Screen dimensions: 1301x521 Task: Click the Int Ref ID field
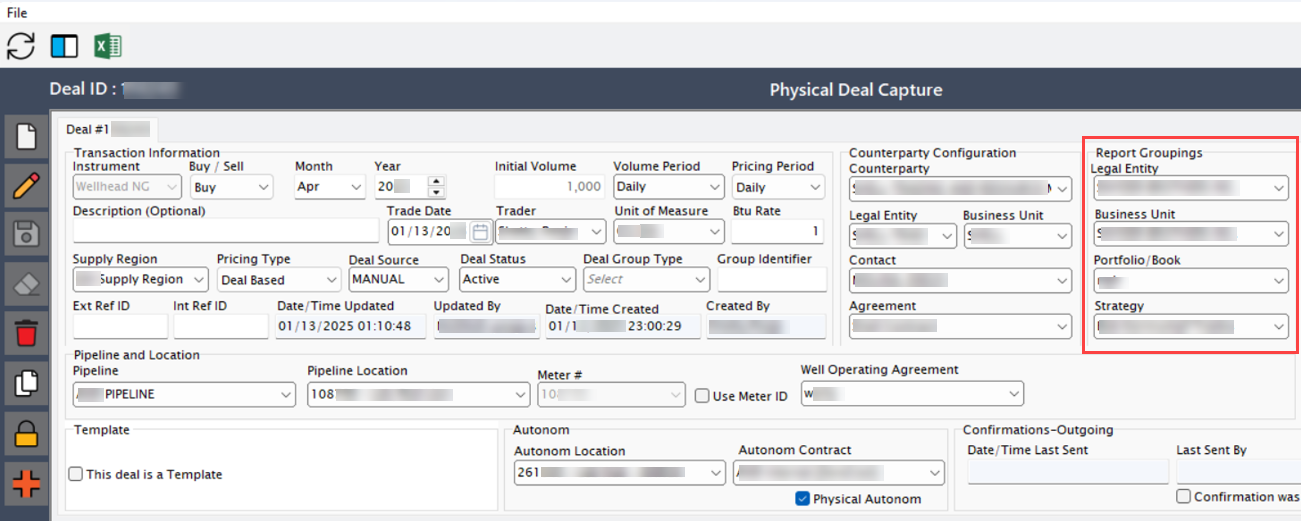[221, 326]
